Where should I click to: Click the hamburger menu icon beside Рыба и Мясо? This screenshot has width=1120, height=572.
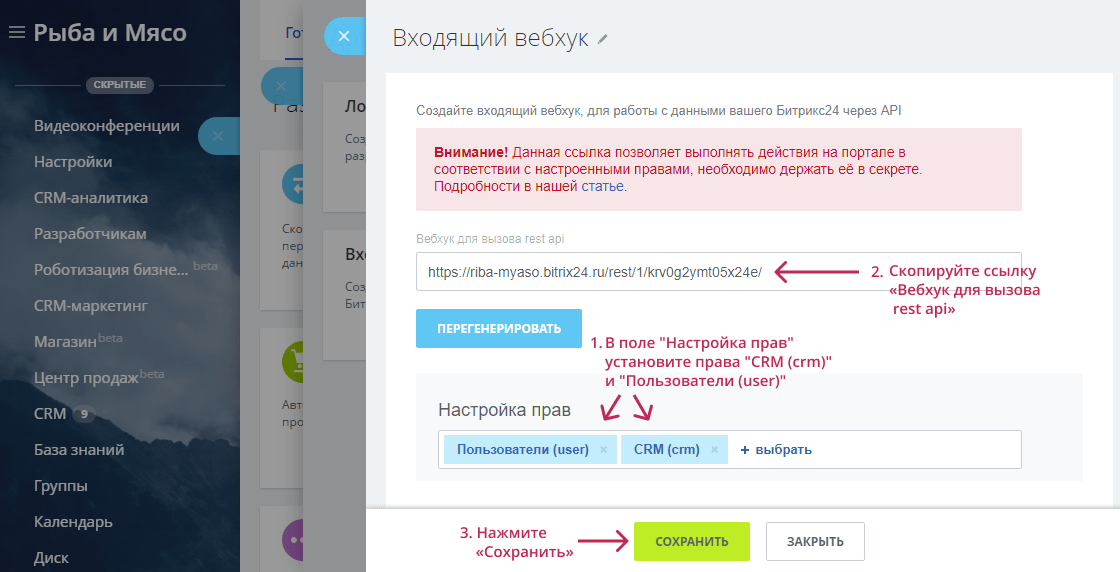pyautogui.click(x=16, y=33)
